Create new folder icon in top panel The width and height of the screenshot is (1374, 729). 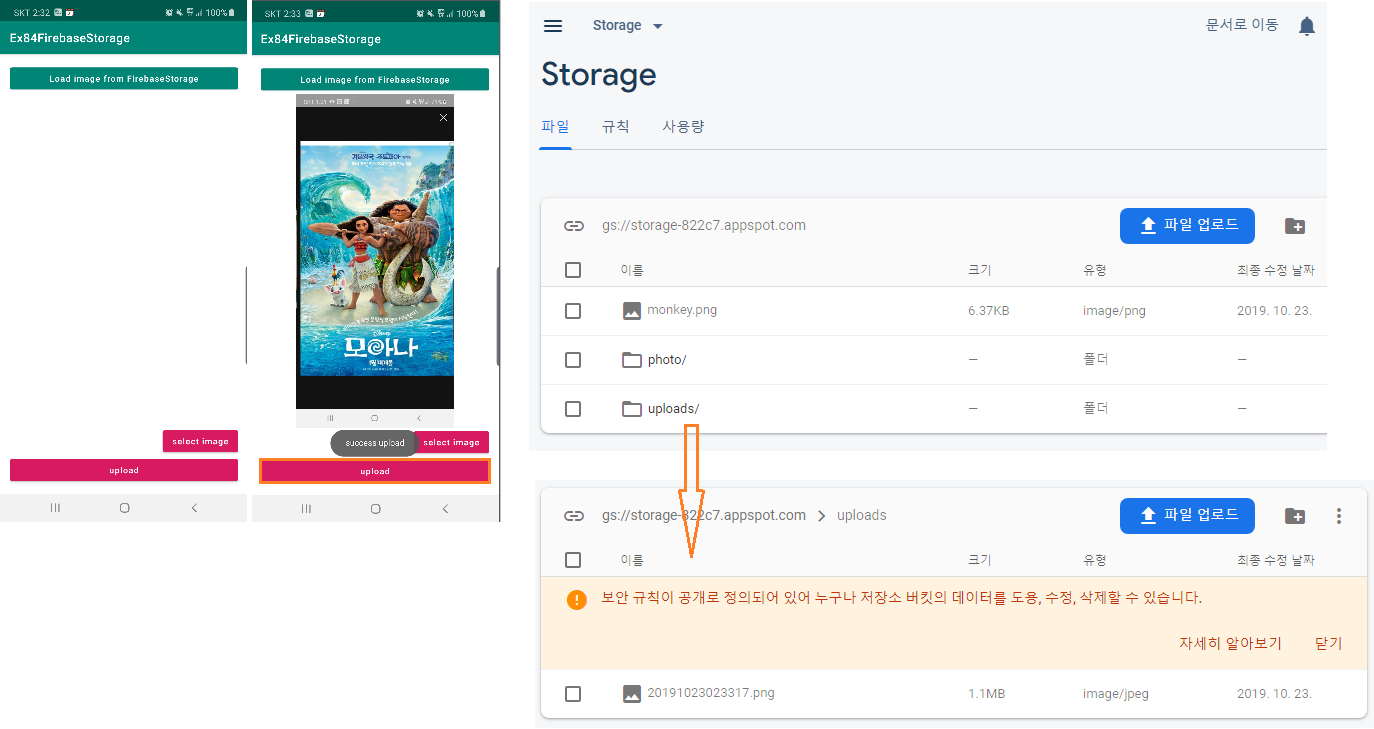coord(1295,226)
